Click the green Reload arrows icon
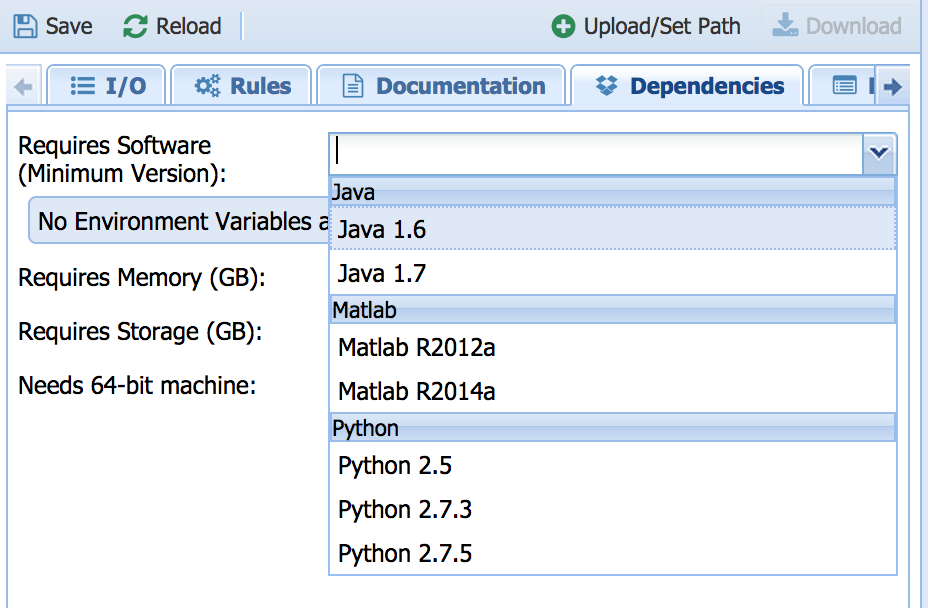This screenshot has width=928, height=608. (x=135, y=26)
